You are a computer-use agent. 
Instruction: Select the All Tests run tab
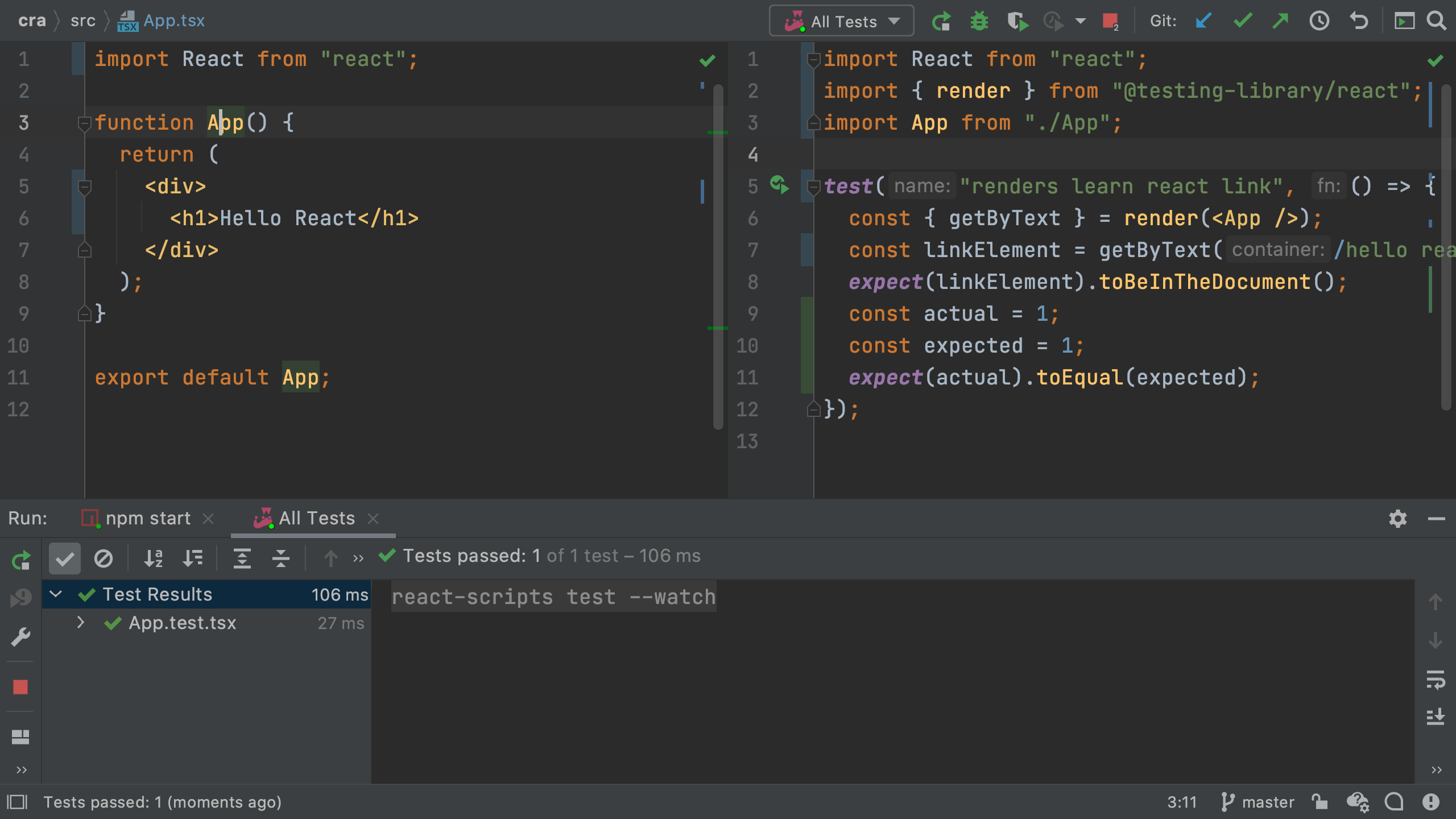click(x=316, y=519)
